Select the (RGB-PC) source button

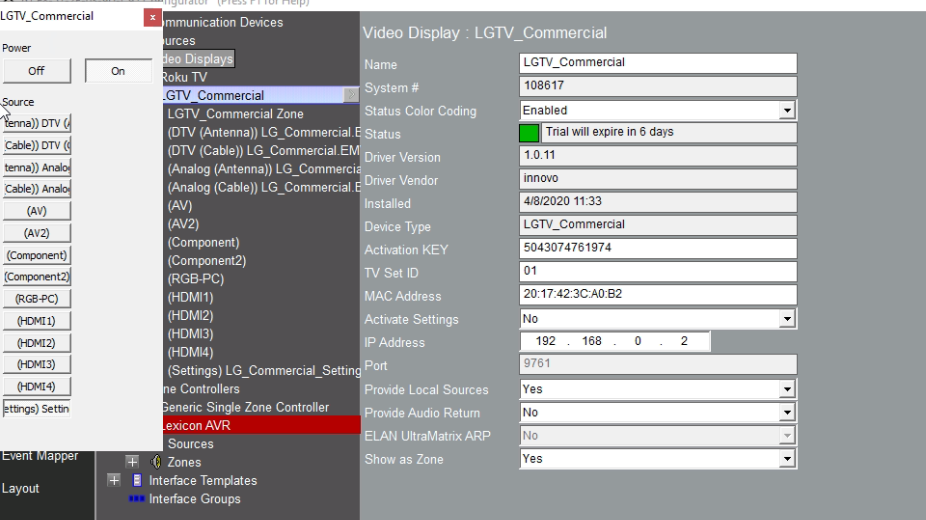click(37, 299)
